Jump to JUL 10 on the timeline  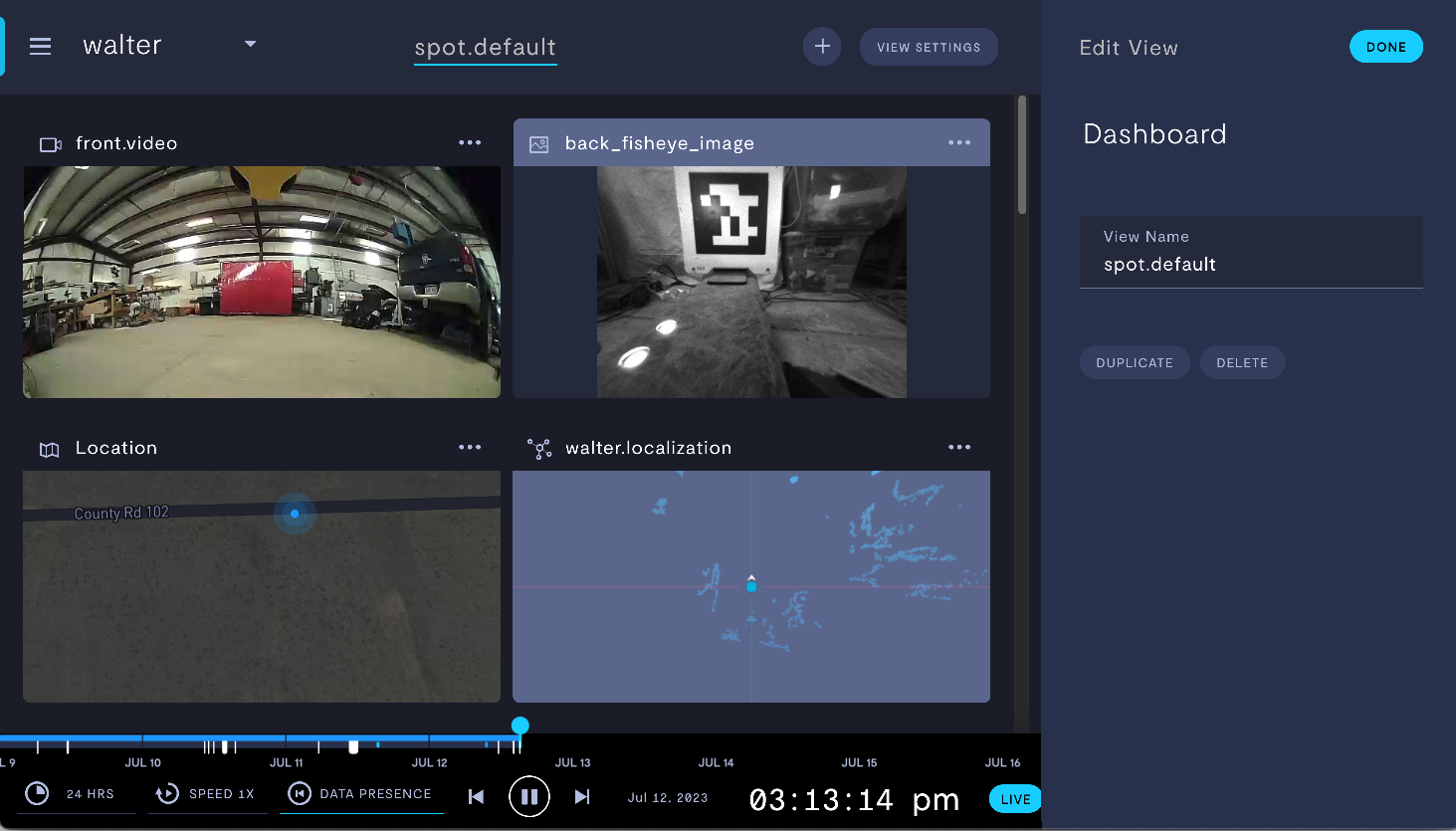click(143, 762)
